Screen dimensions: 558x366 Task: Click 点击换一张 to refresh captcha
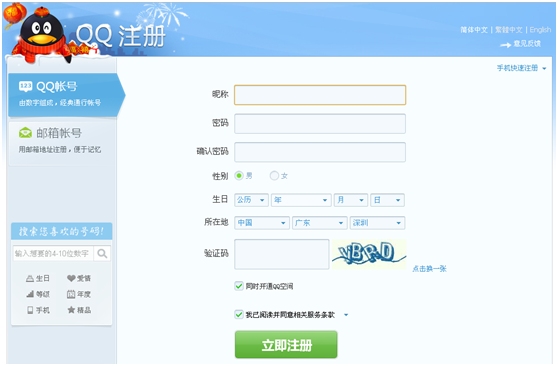point(429,269)
